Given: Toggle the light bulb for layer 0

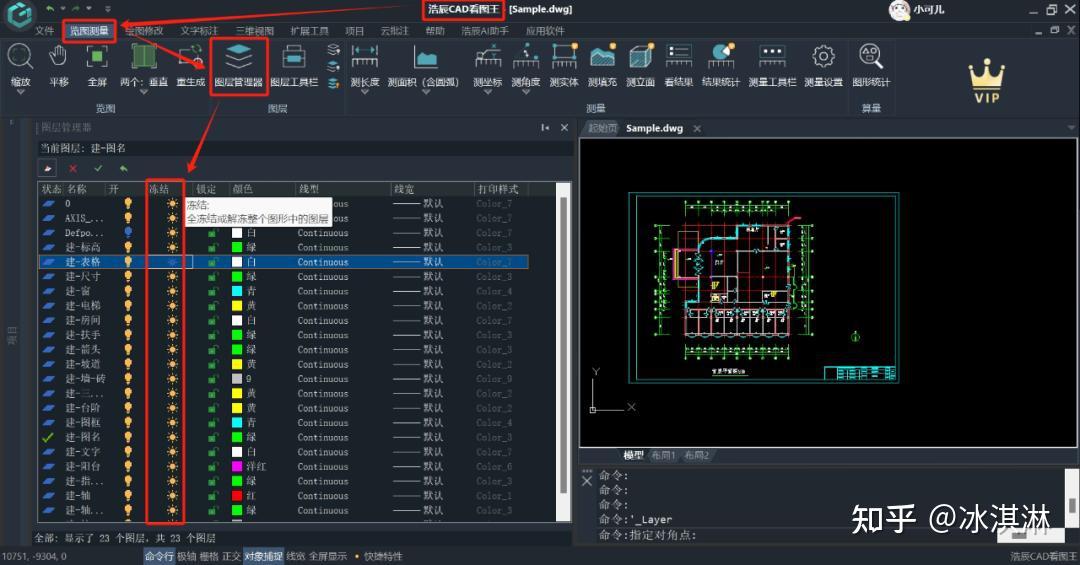Looking at the screenshot, I should pos(128,203).
